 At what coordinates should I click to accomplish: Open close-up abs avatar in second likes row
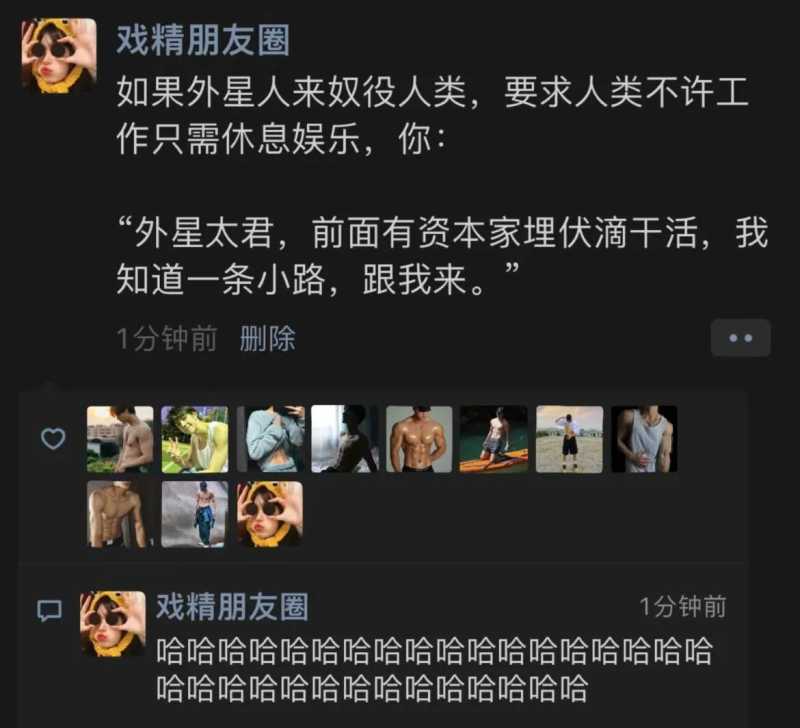click(120, 514)
